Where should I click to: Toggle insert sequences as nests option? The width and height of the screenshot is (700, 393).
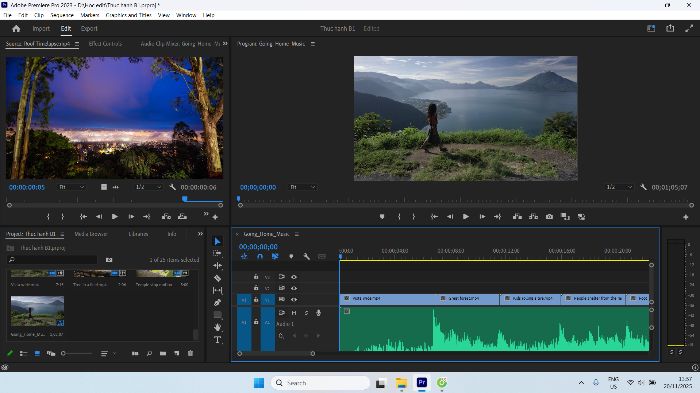click(244, 256)
